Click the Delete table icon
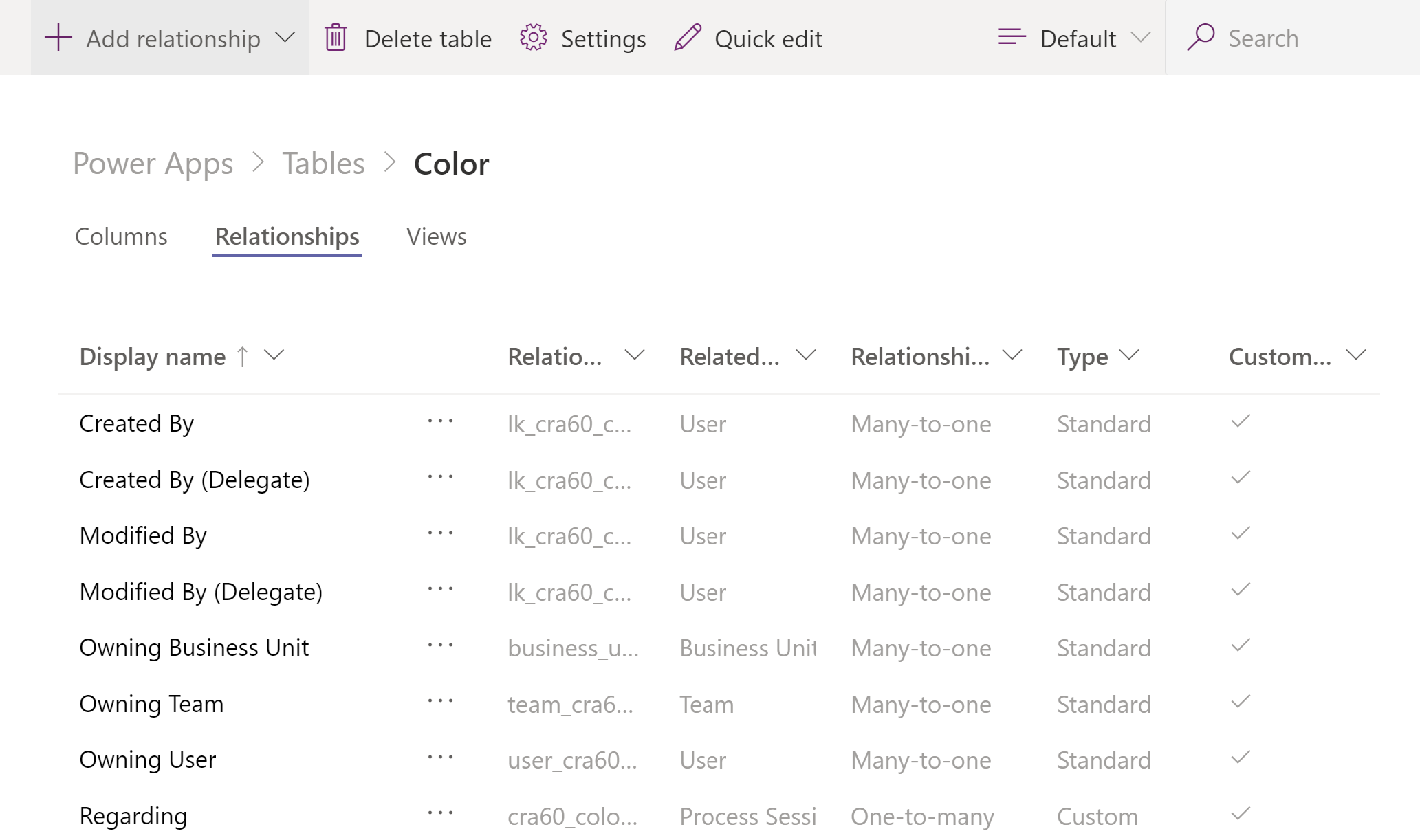1420x840 pixels. point(336,38)
